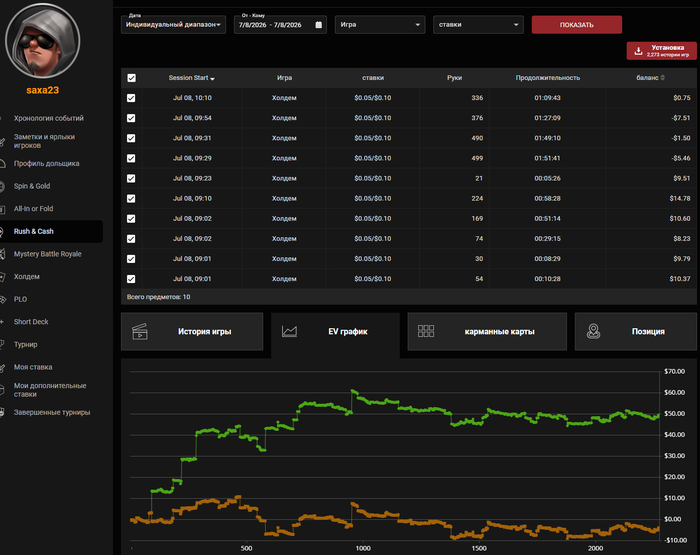Click the 00:05:26 duration cell
The image size is (700, 555).
tap(547, 178)
